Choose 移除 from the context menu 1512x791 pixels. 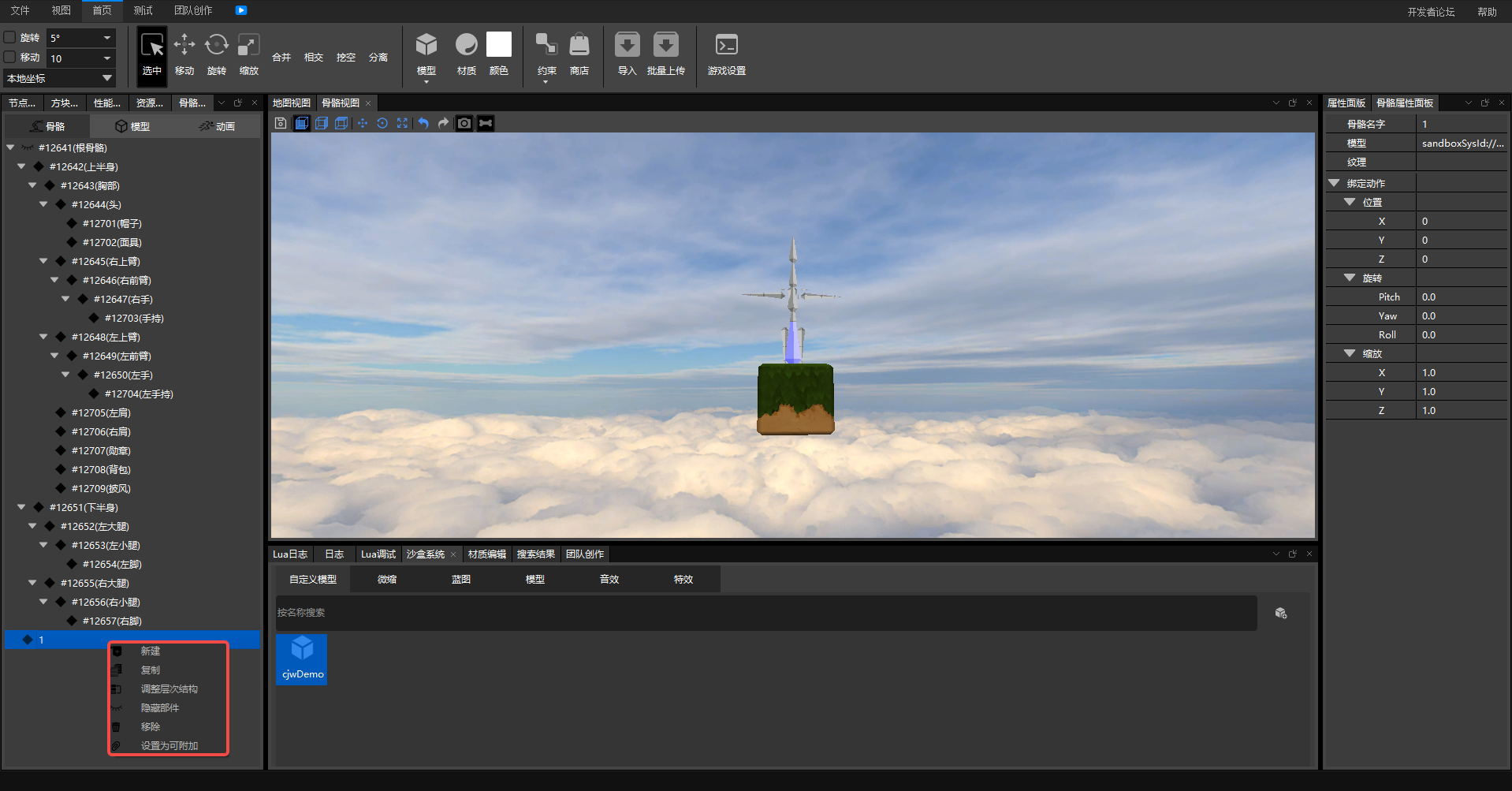[x=151, y=726]
